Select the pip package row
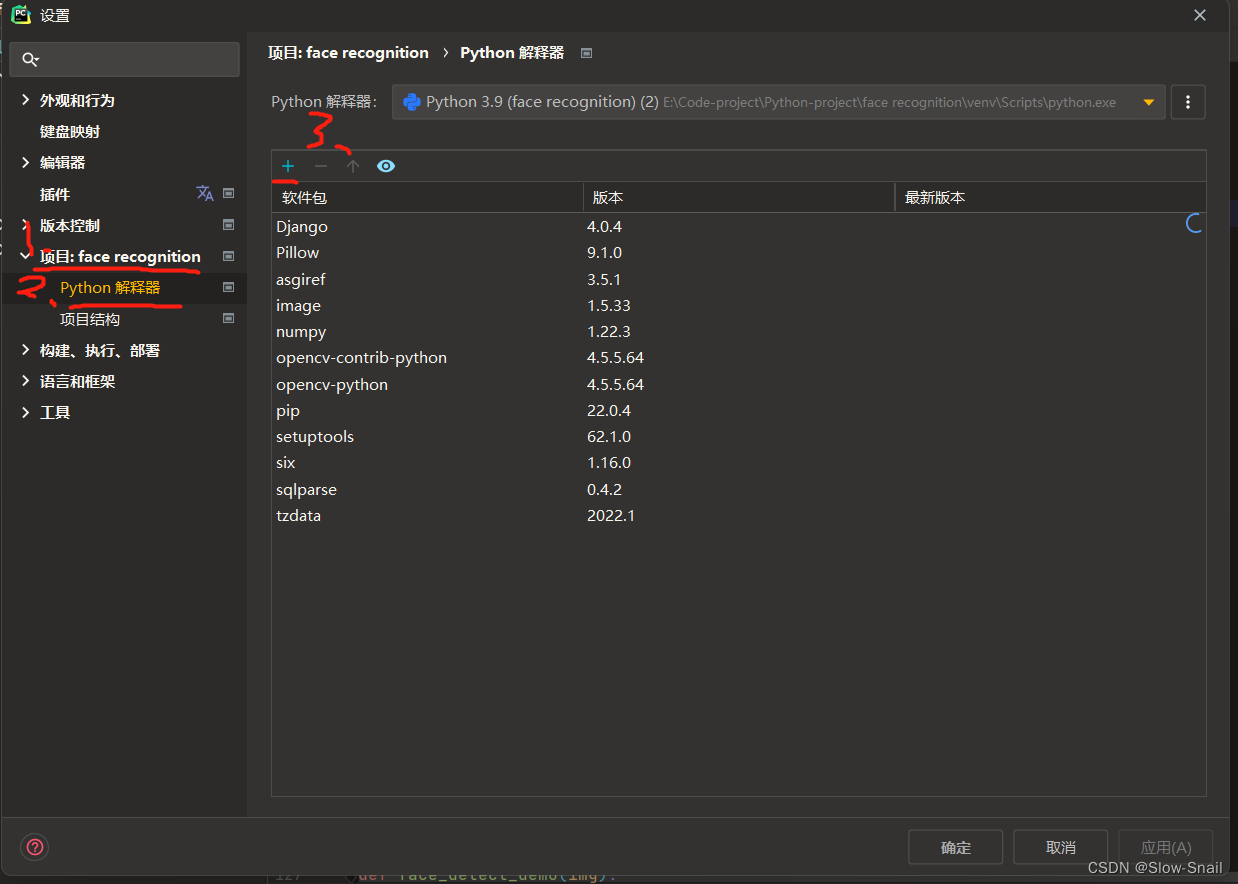The height and width of the screenshot is (884, 1238). click(x=738, y=410)
